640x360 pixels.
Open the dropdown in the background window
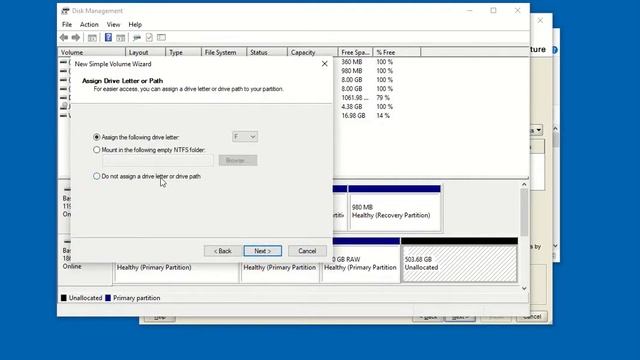pos(538,131)
